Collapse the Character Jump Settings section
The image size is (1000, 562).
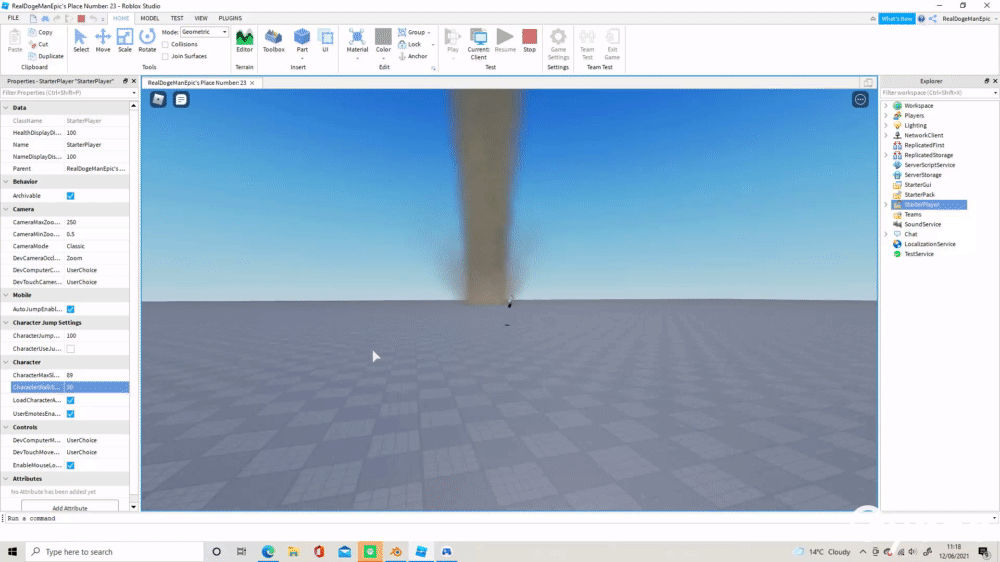pos(6,323)
